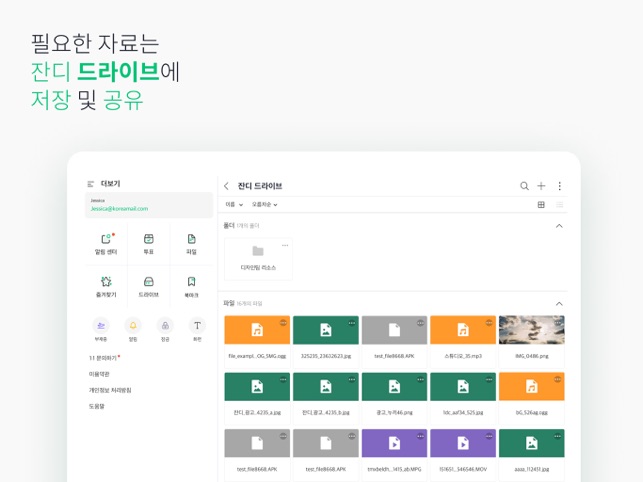This screenshot has height=482, width=643.
Task: Collapse the 폴더 section chevron
Action: [x=559, y=226]
